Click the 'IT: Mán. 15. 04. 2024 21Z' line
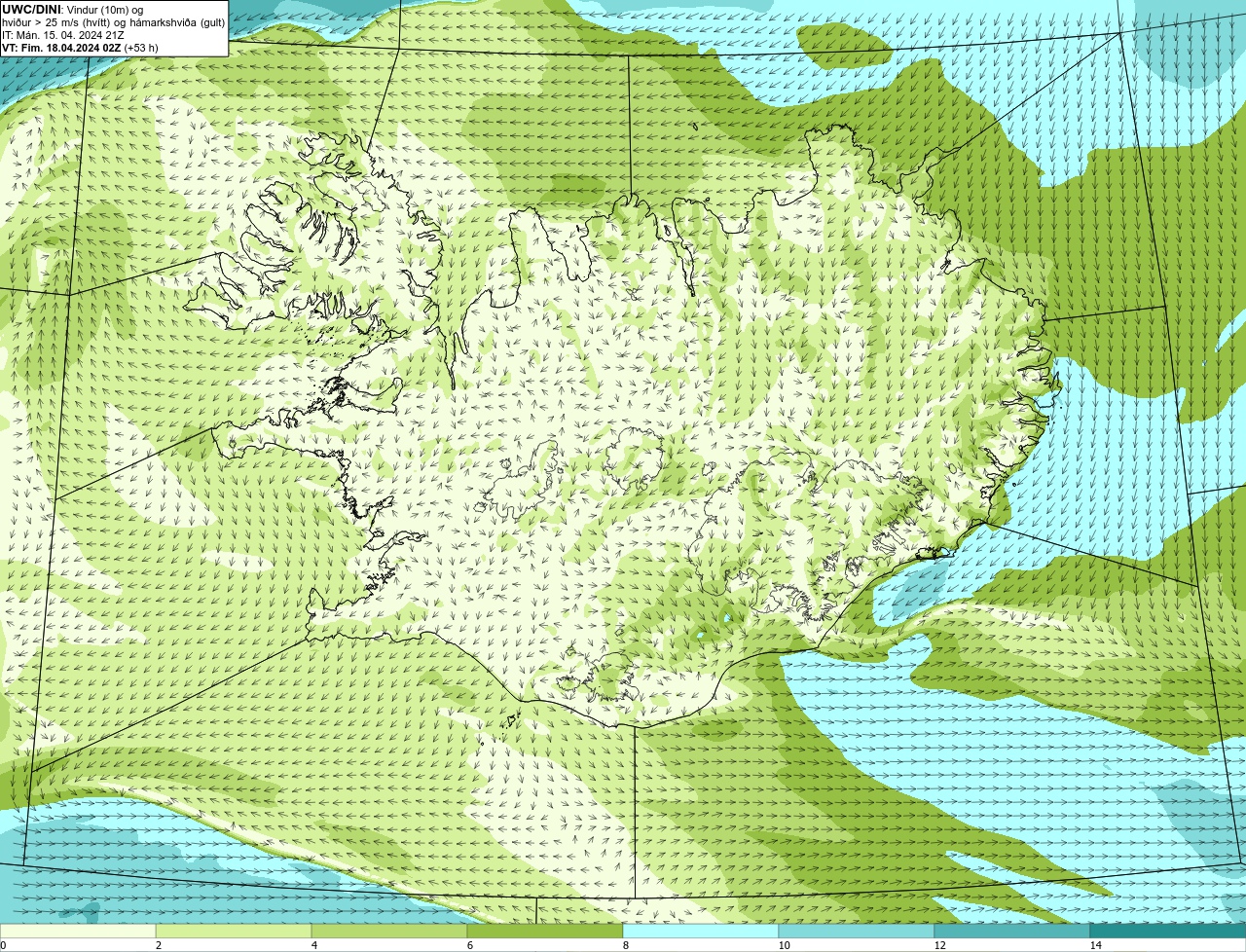 pyautogui.click(x=62, y=35)
